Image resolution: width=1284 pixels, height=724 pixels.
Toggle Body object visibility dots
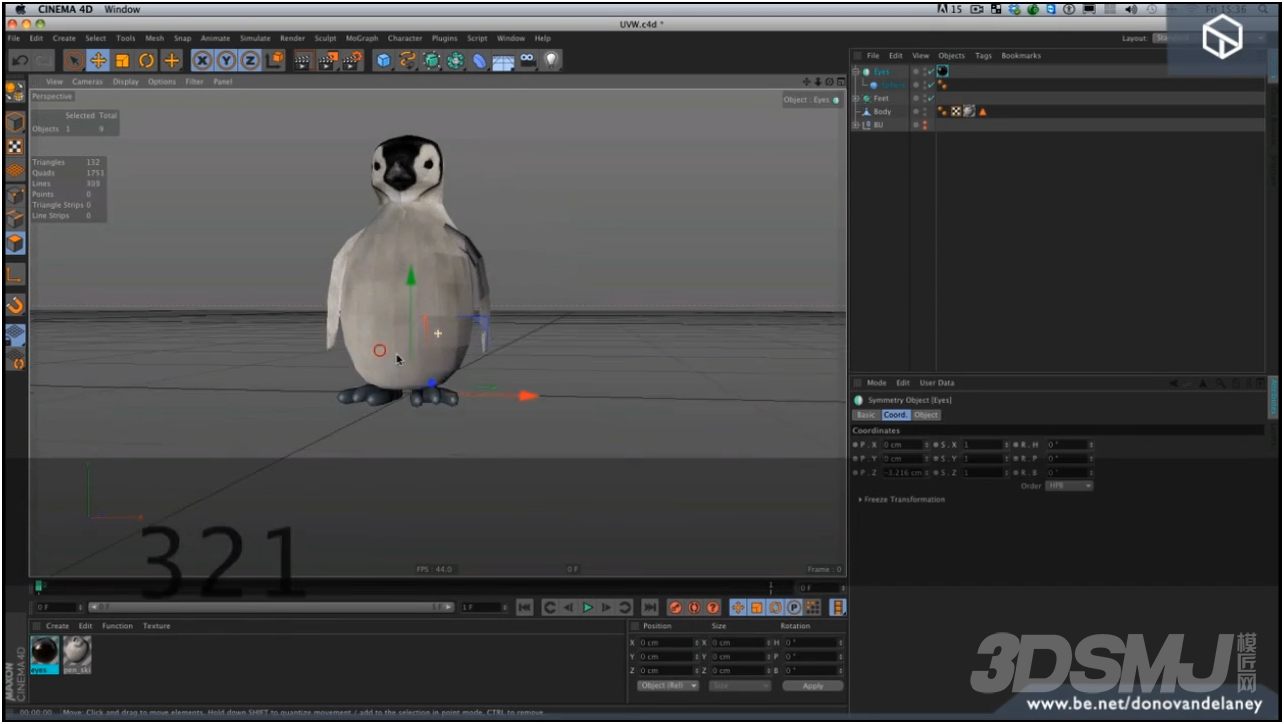coord(925,112)
